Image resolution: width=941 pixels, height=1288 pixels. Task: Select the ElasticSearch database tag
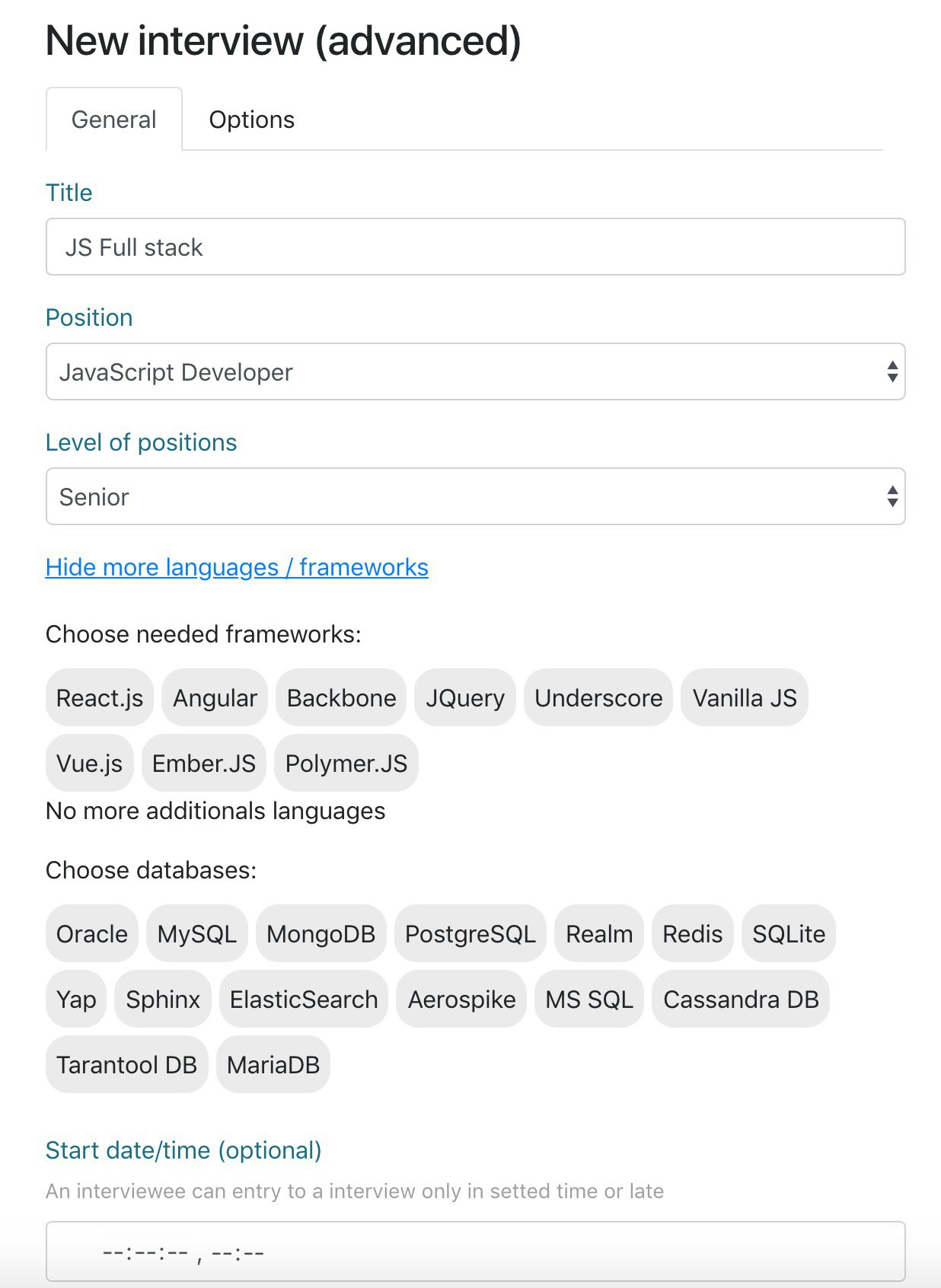[304, 999]
